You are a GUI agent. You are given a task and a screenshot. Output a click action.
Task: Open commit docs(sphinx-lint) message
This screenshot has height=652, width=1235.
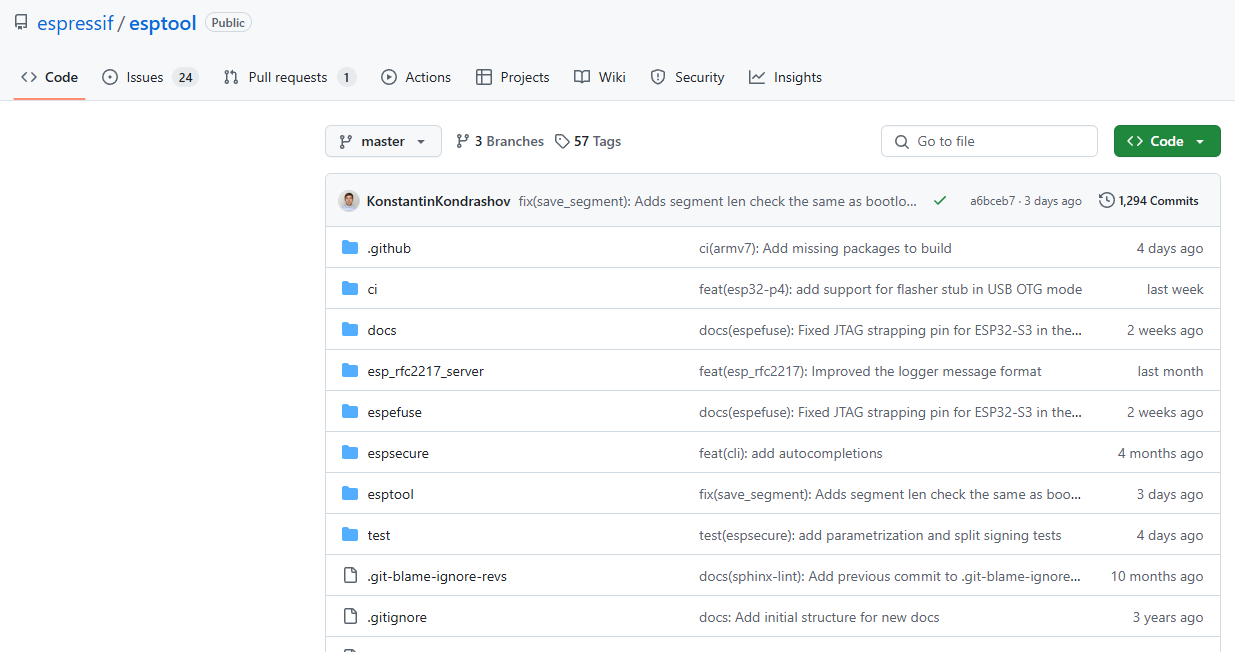(x=890, y=576)
